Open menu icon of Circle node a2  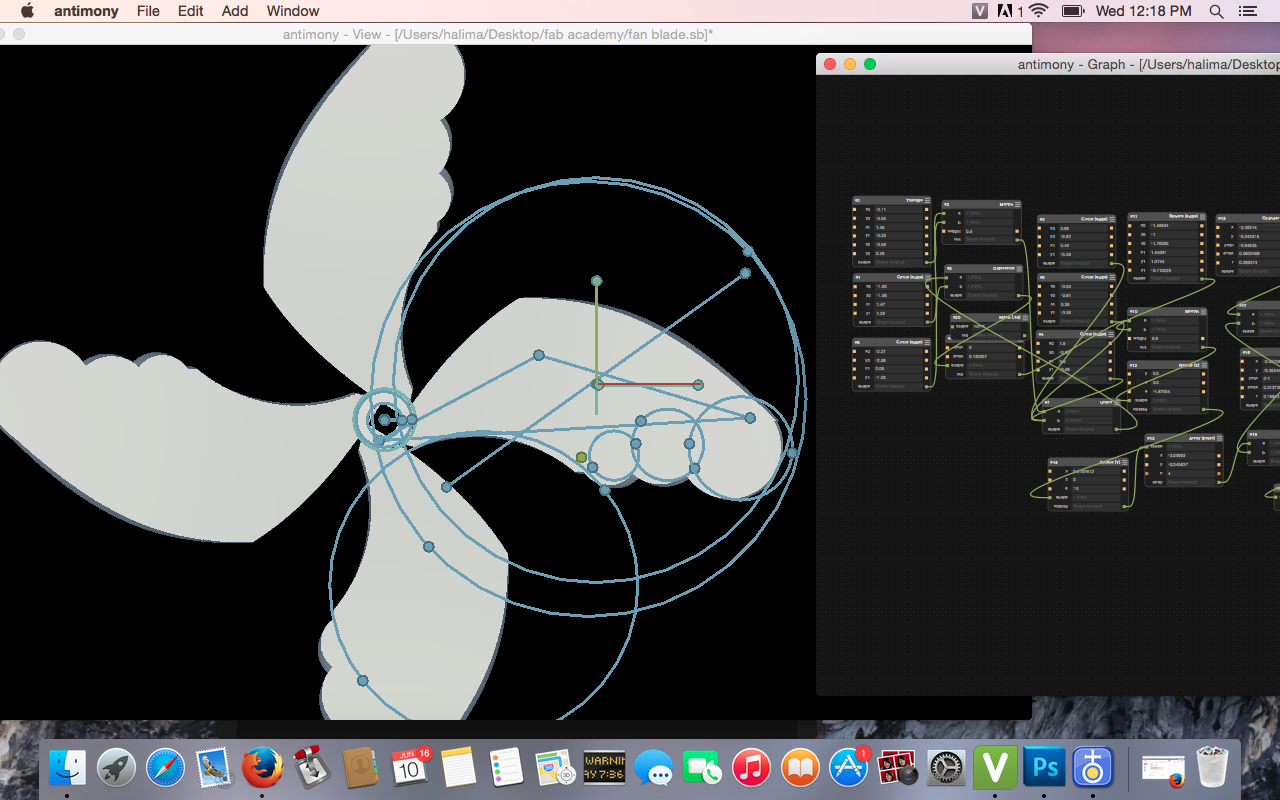(1112, 219)
